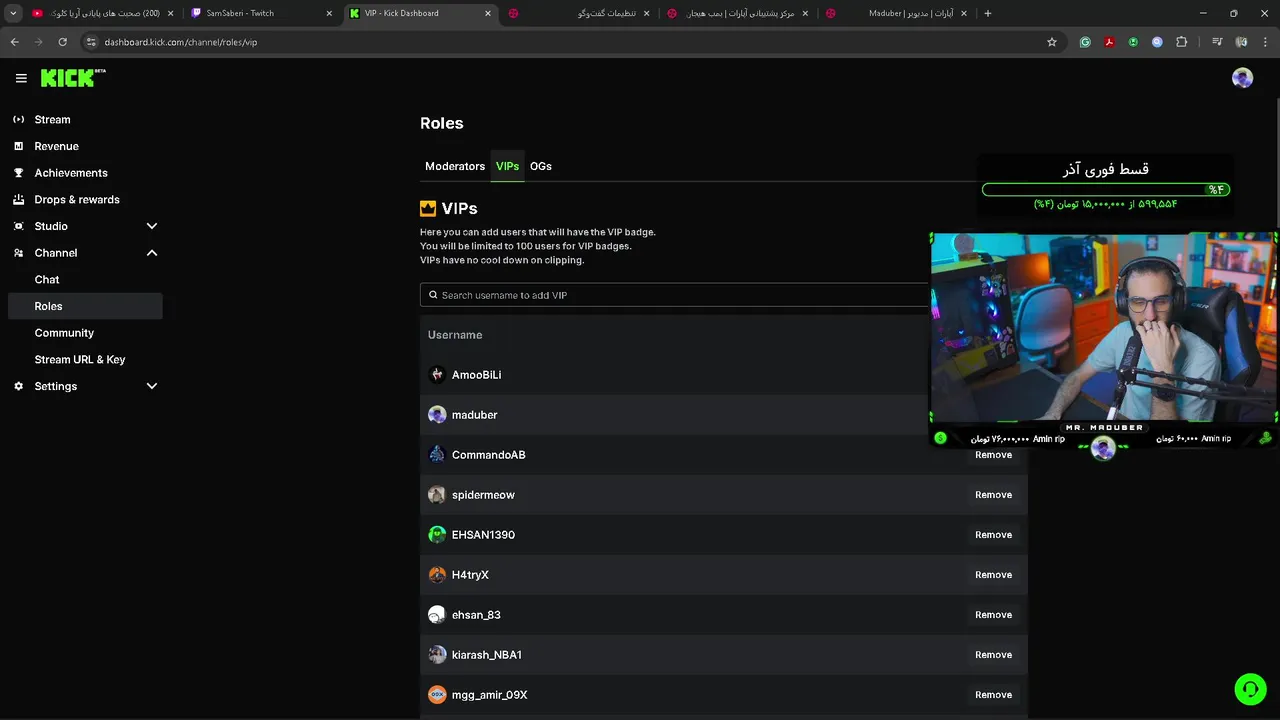Image resolution: width=1280 pixels, height=720 pixels.
Task: Click the Settings gear icon in sidebar
Action: coord(18,386)
